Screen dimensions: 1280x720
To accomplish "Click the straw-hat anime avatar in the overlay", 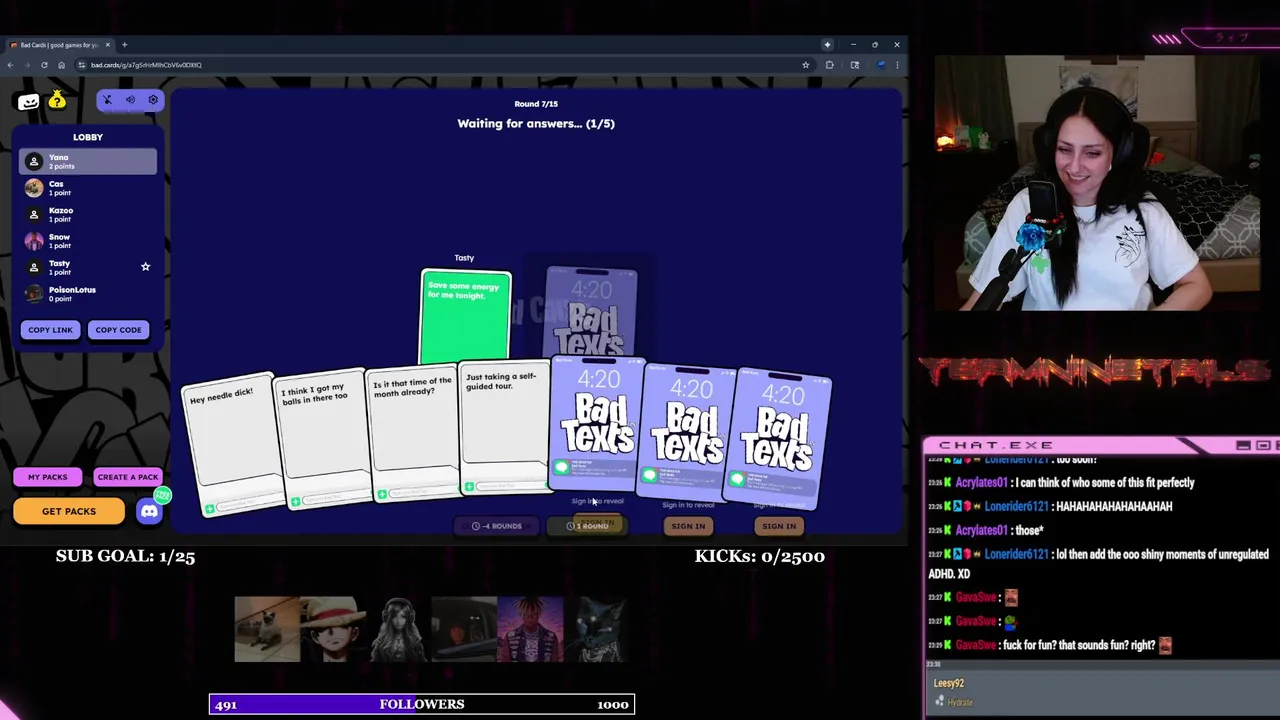I will pos(333,630).
